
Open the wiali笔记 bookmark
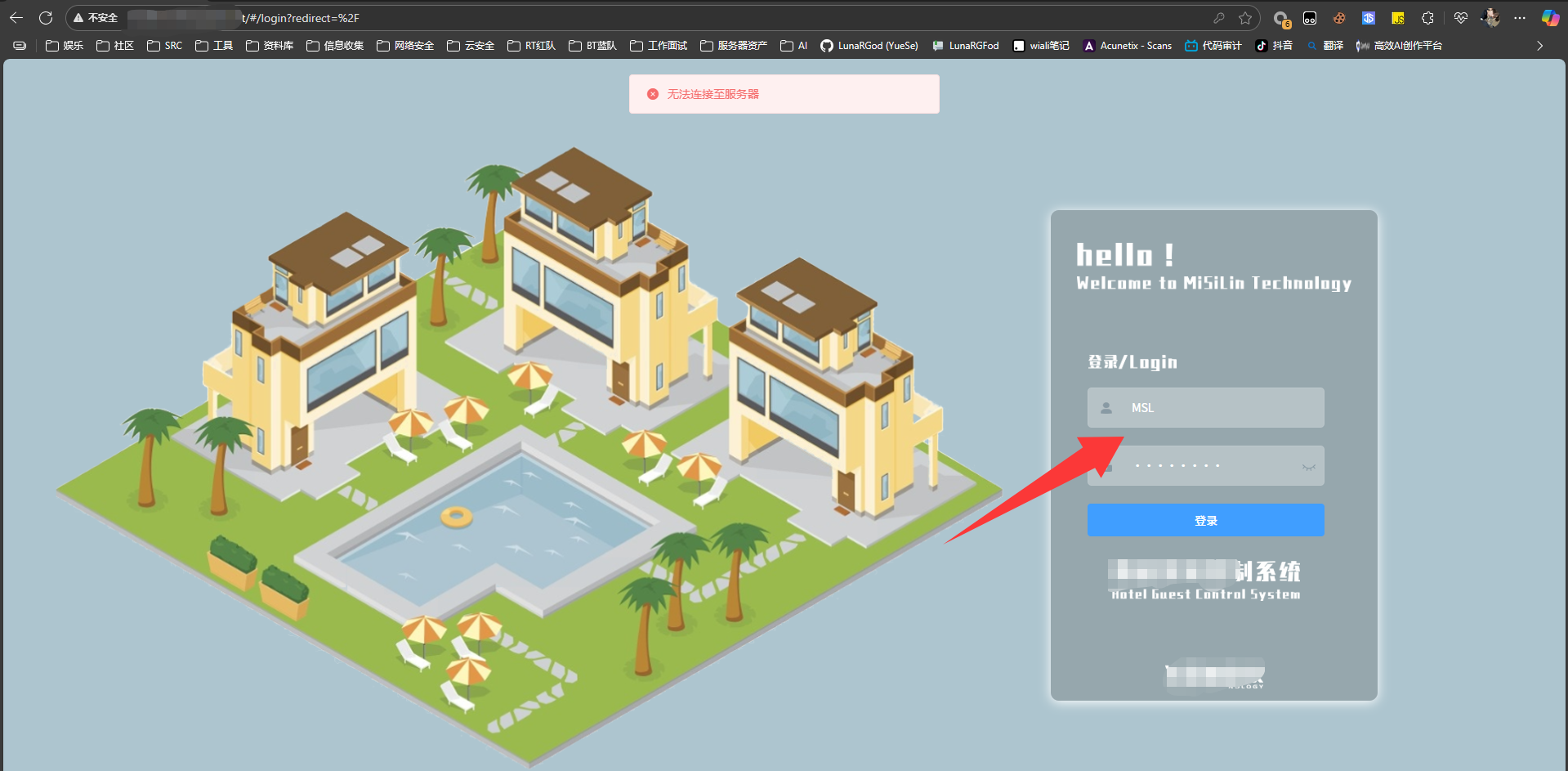point(1041,46)
